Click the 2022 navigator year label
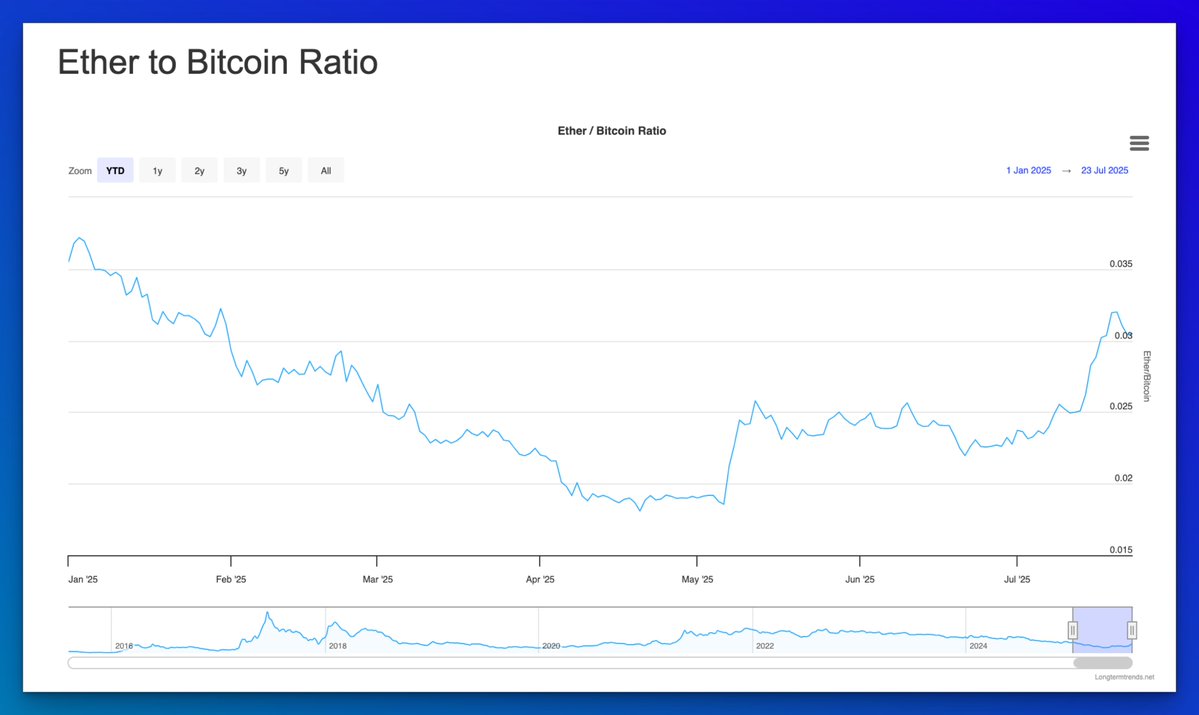Viewport: 1199px width, 715px height. pyautogui.click(x=765, y=646)
